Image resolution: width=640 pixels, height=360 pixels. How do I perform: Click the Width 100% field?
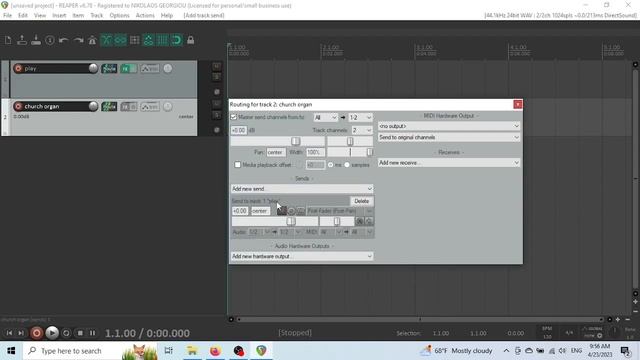click(x=315, y=152)
